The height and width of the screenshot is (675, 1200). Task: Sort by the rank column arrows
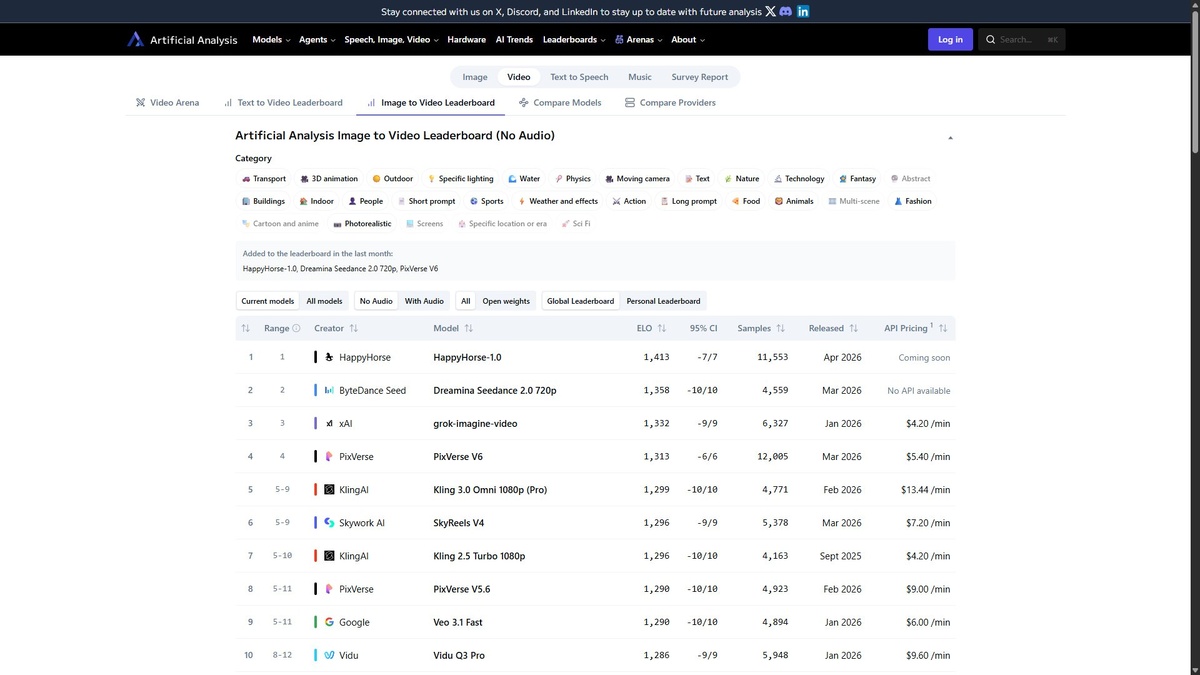[246, 328]
